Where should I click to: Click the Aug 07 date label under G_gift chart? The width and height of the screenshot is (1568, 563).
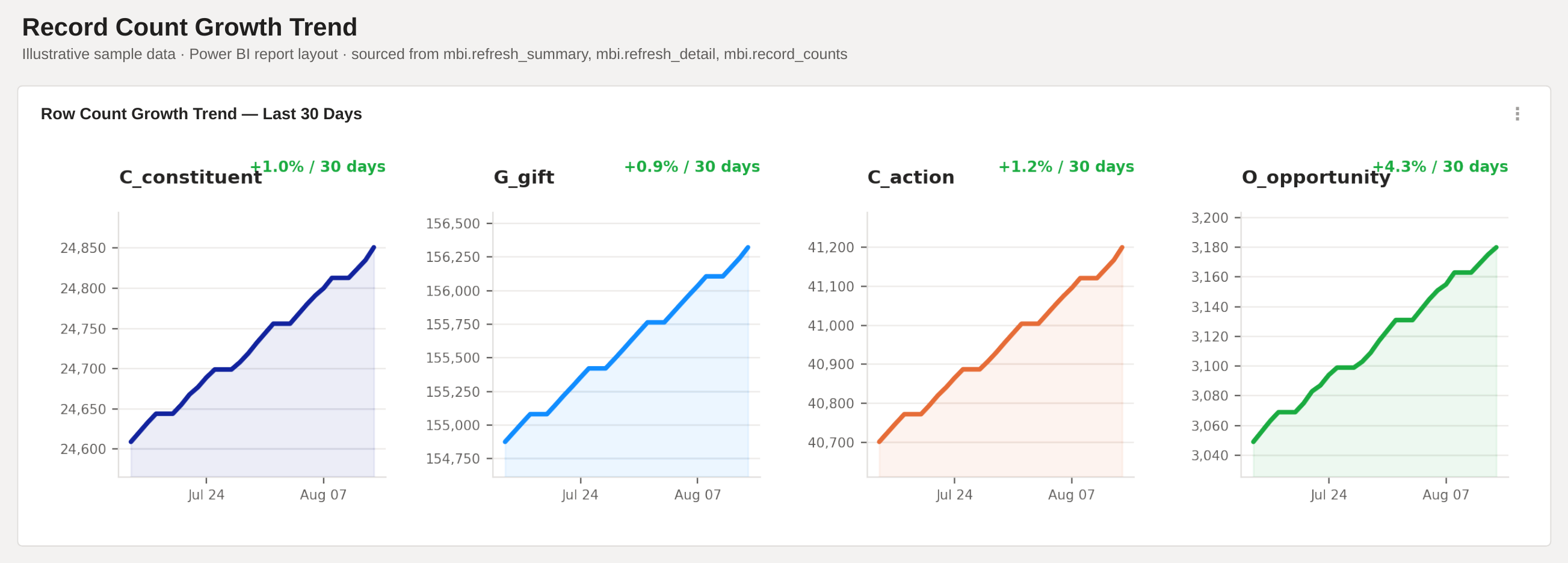(697, 495)
